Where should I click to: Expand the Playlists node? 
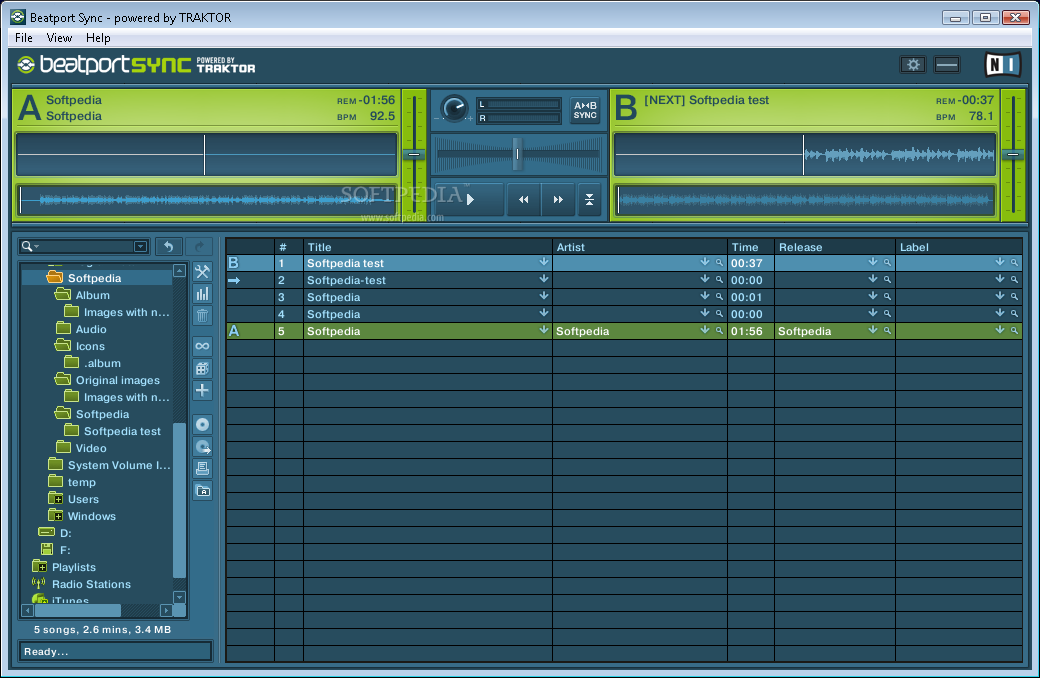[x=40, y=567]
